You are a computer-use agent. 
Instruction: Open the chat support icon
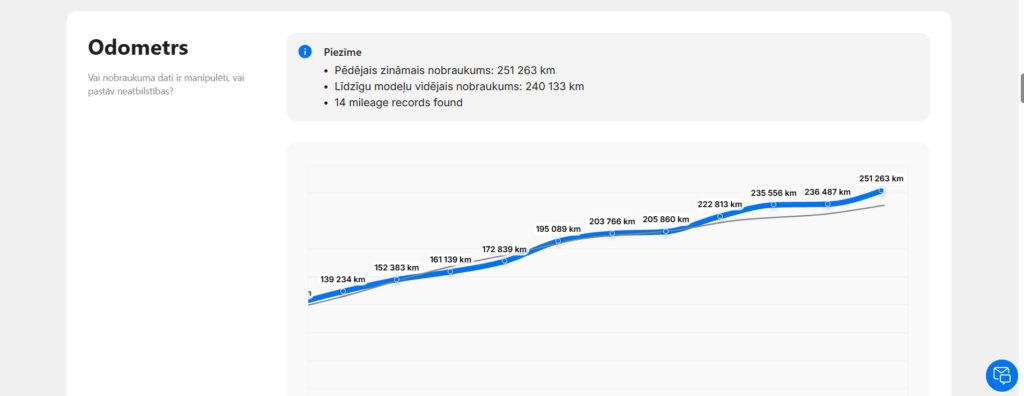tap(1001, 375)
